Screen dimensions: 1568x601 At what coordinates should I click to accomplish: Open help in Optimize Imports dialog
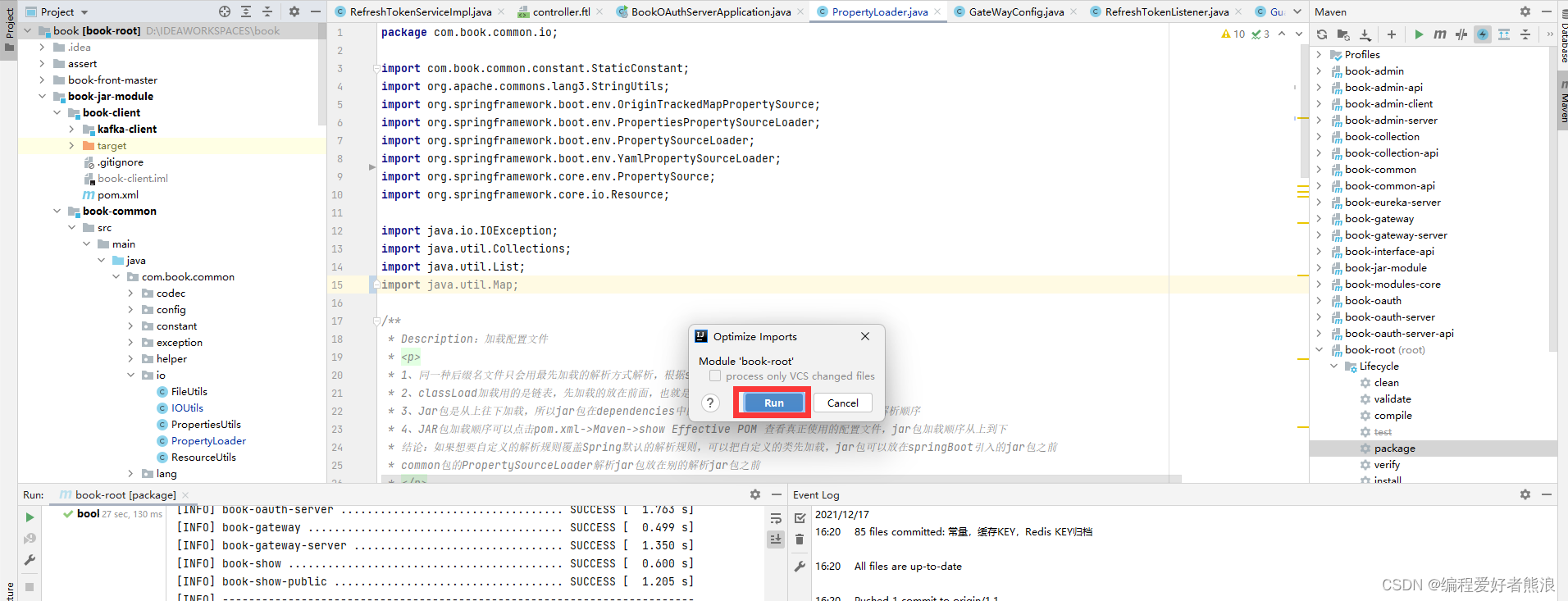pos(711,403)
